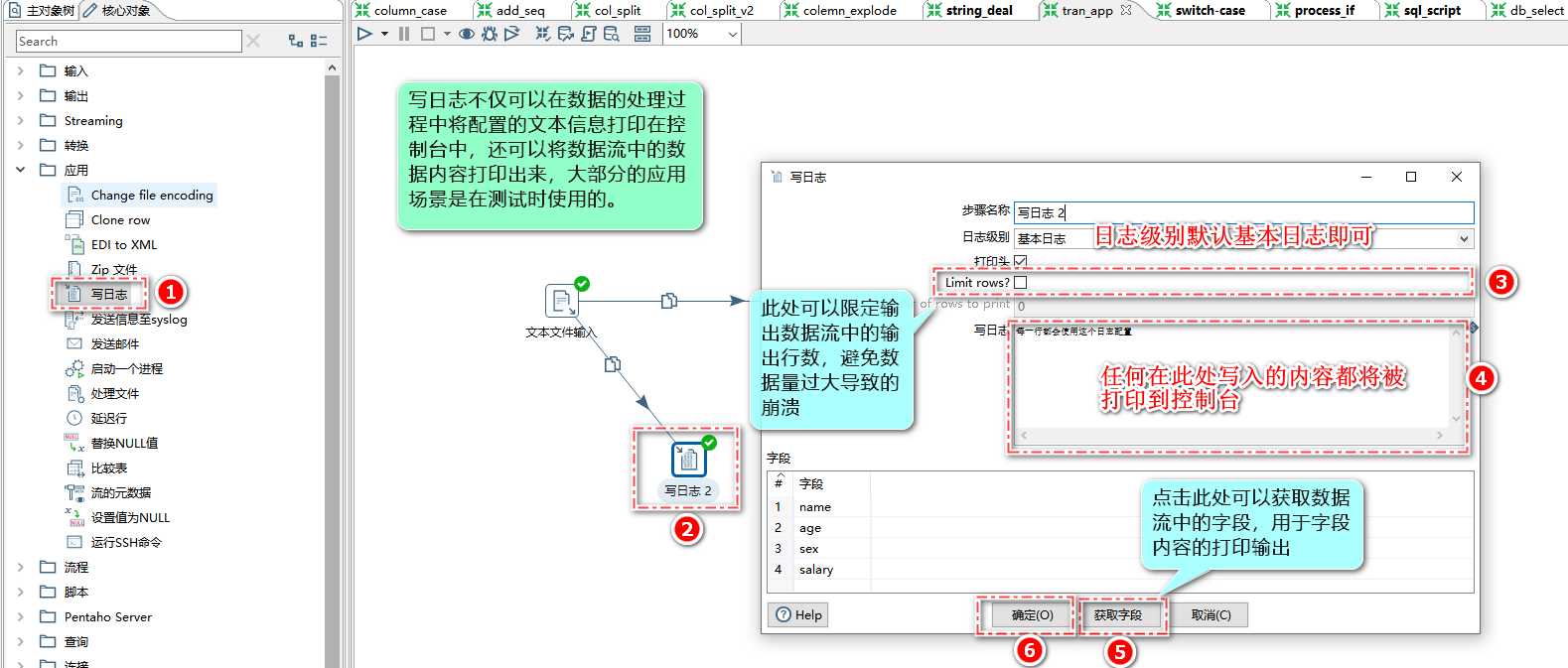Image resolution: width=1568 pixels, height=668 pixels.
Task: Debug the transformation with the bug icon
Action: (x=490, y=34)
